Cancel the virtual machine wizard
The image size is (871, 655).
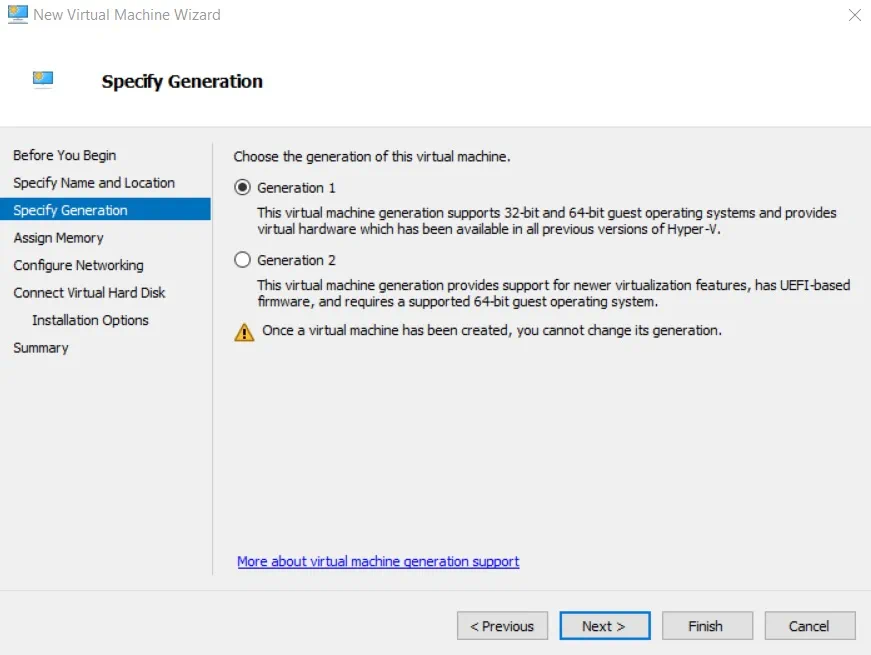(809, 626)
